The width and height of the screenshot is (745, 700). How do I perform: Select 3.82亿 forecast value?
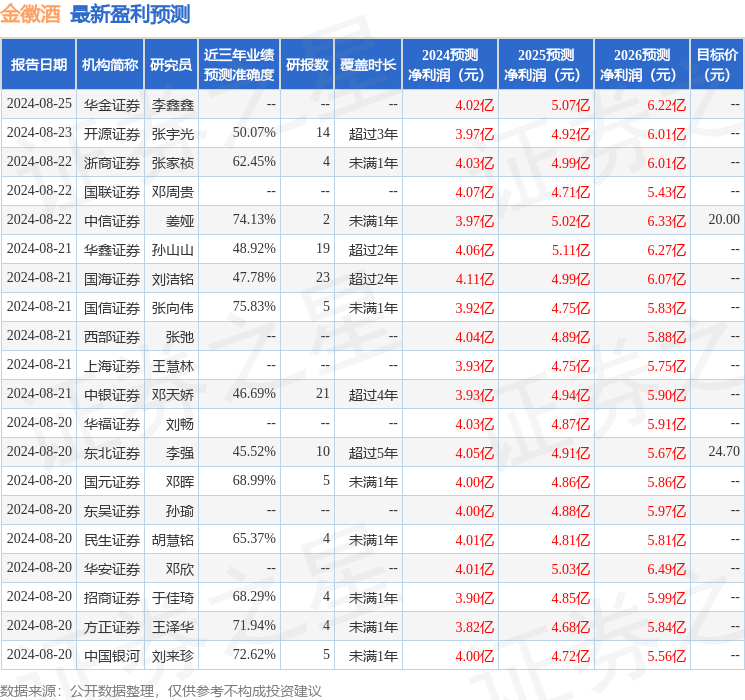475,627
